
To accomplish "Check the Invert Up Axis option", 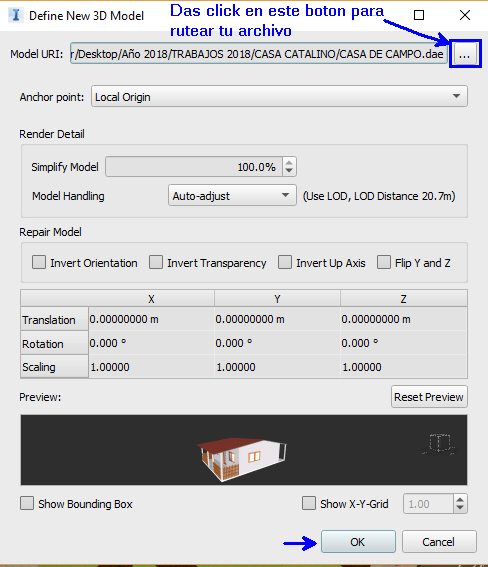I will pyautogui.click(x=285, y=262).
